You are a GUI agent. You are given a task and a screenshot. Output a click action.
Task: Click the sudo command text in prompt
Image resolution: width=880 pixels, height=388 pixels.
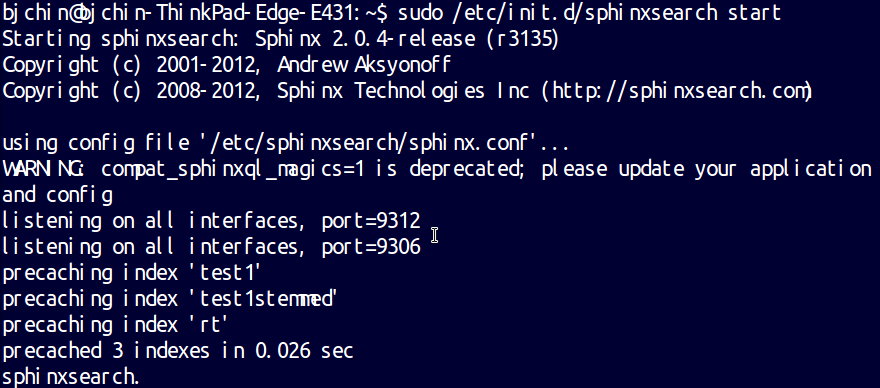[589, 13]
